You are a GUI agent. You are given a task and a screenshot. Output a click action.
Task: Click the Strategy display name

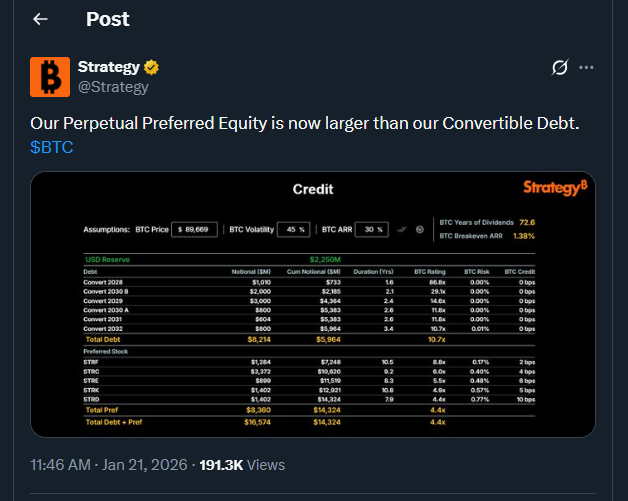(109, 67)
